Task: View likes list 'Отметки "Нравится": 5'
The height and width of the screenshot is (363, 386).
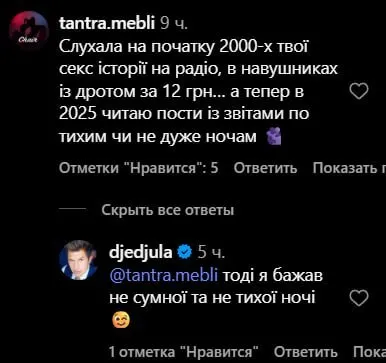Action: [139, 168]
